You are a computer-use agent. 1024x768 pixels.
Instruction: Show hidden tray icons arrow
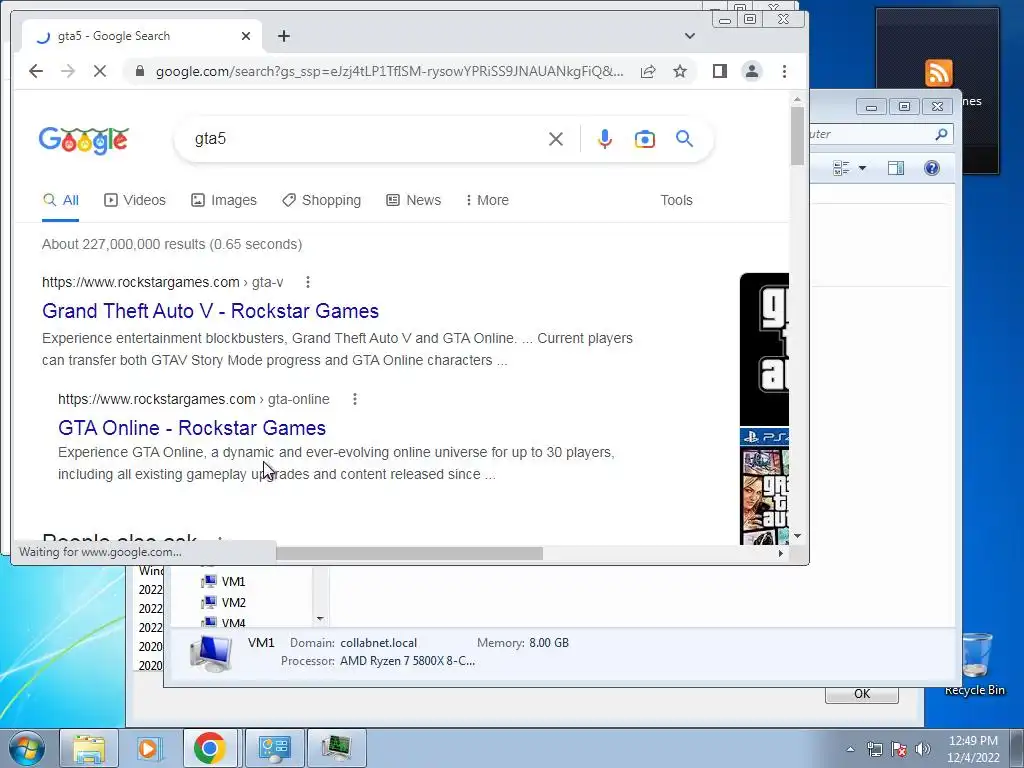point(850,749)
